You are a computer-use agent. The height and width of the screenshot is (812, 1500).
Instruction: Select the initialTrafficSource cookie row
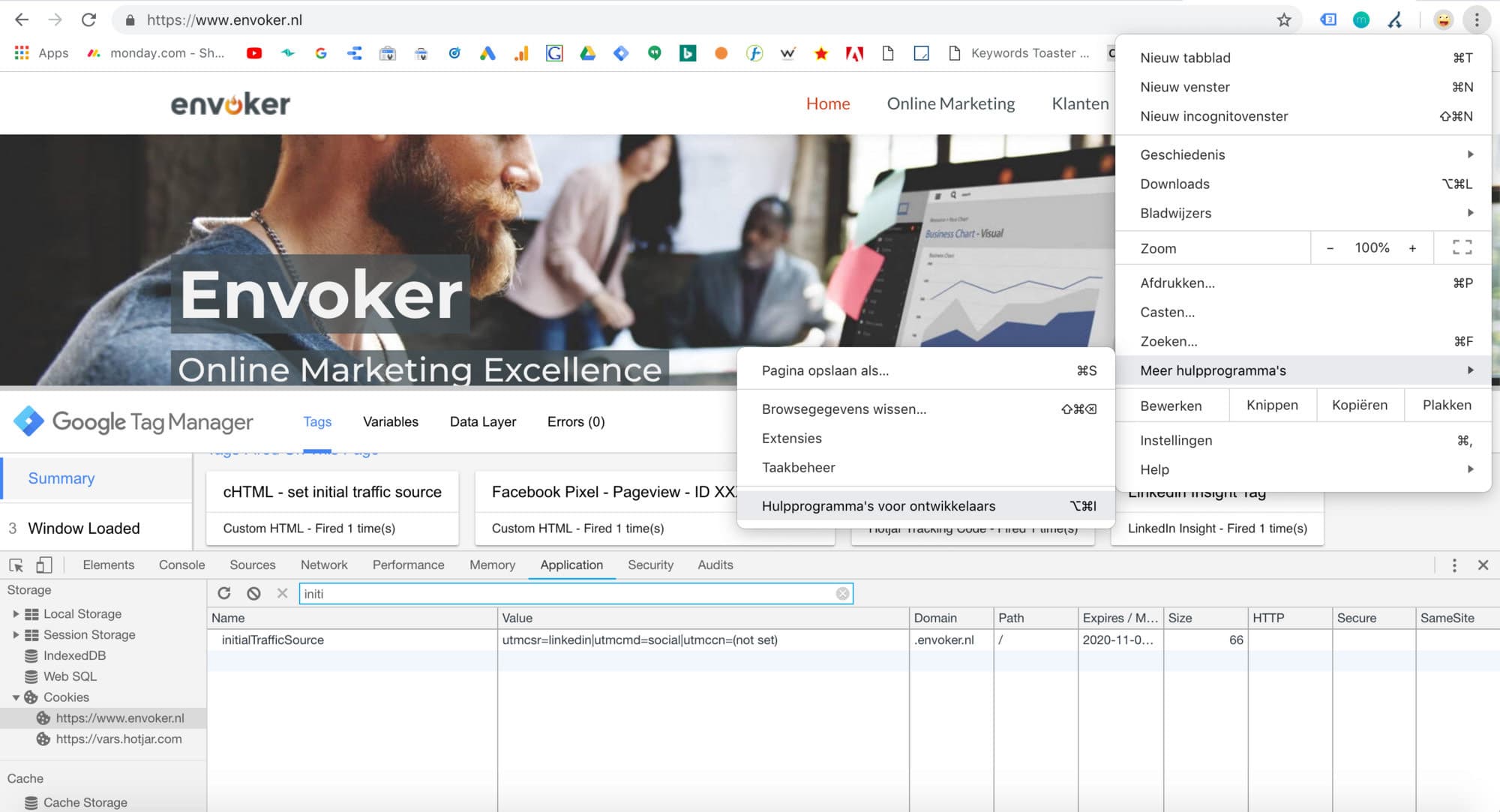point(853,640)
